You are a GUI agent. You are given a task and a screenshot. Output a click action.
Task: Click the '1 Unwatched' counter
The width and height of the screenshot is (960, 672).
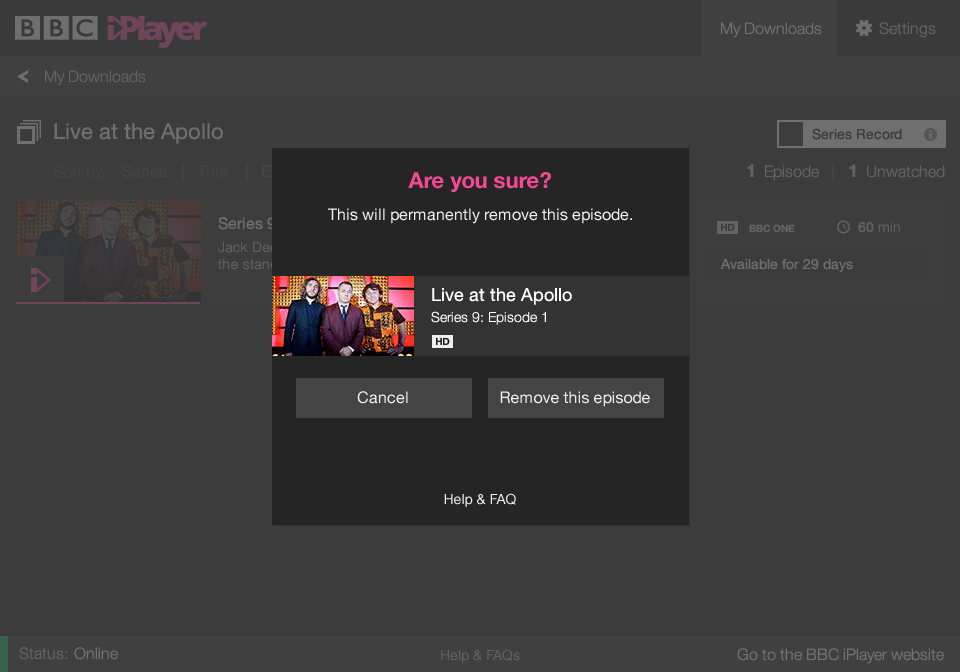click(896, 172)
